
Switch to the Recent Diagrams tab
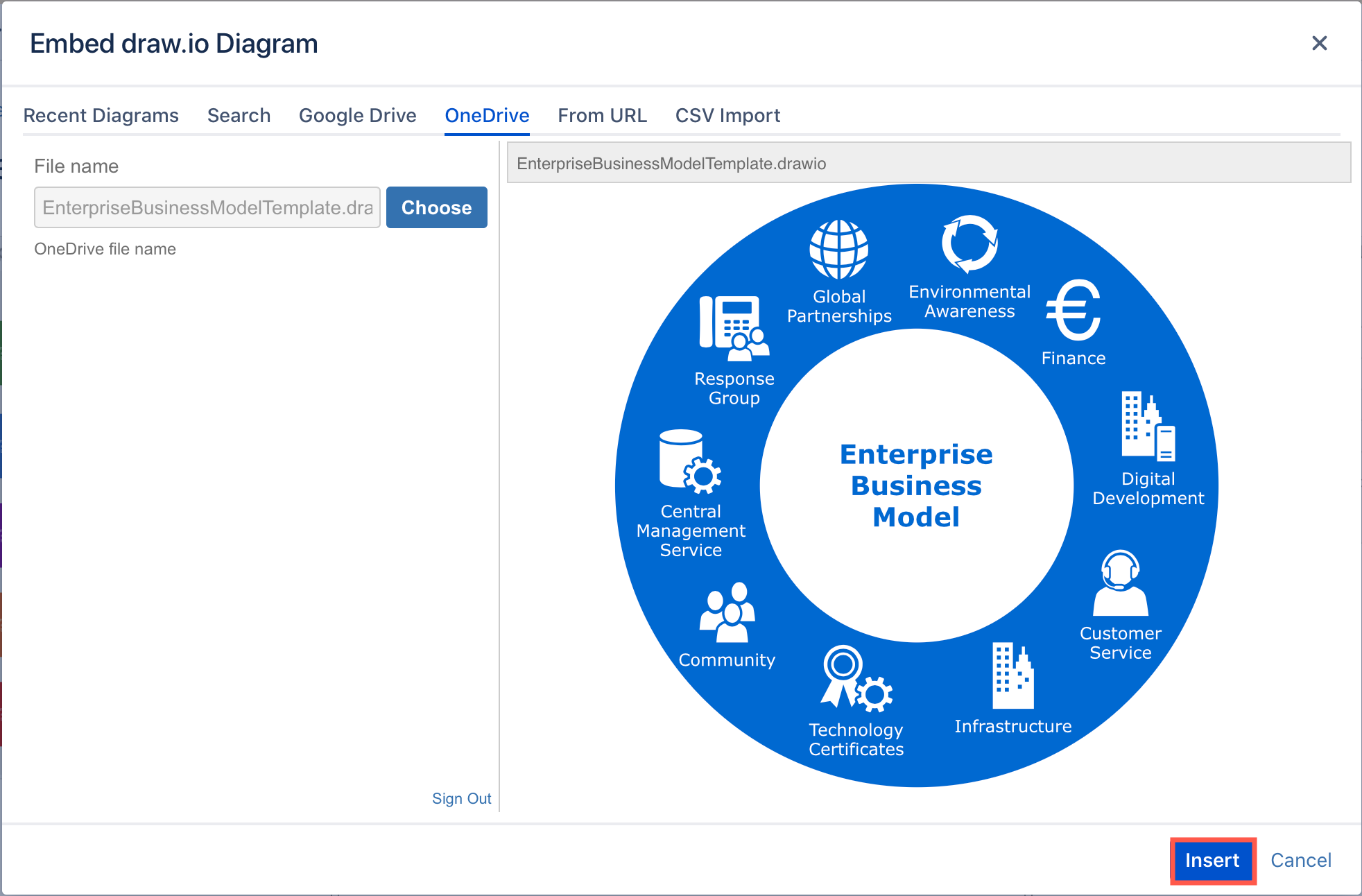tap(101, 115)
